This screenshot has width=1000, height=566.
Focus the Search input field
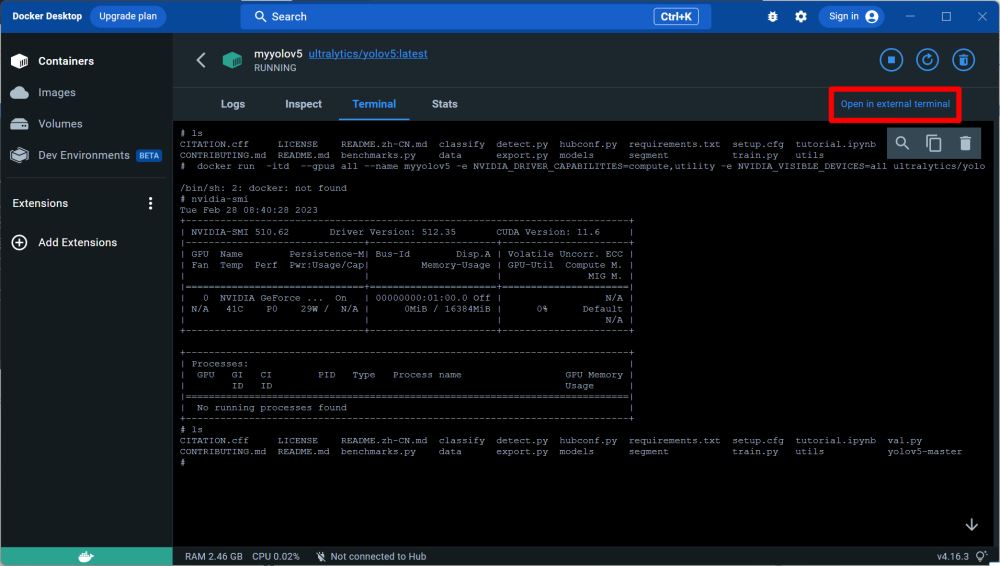pos(475,17)
